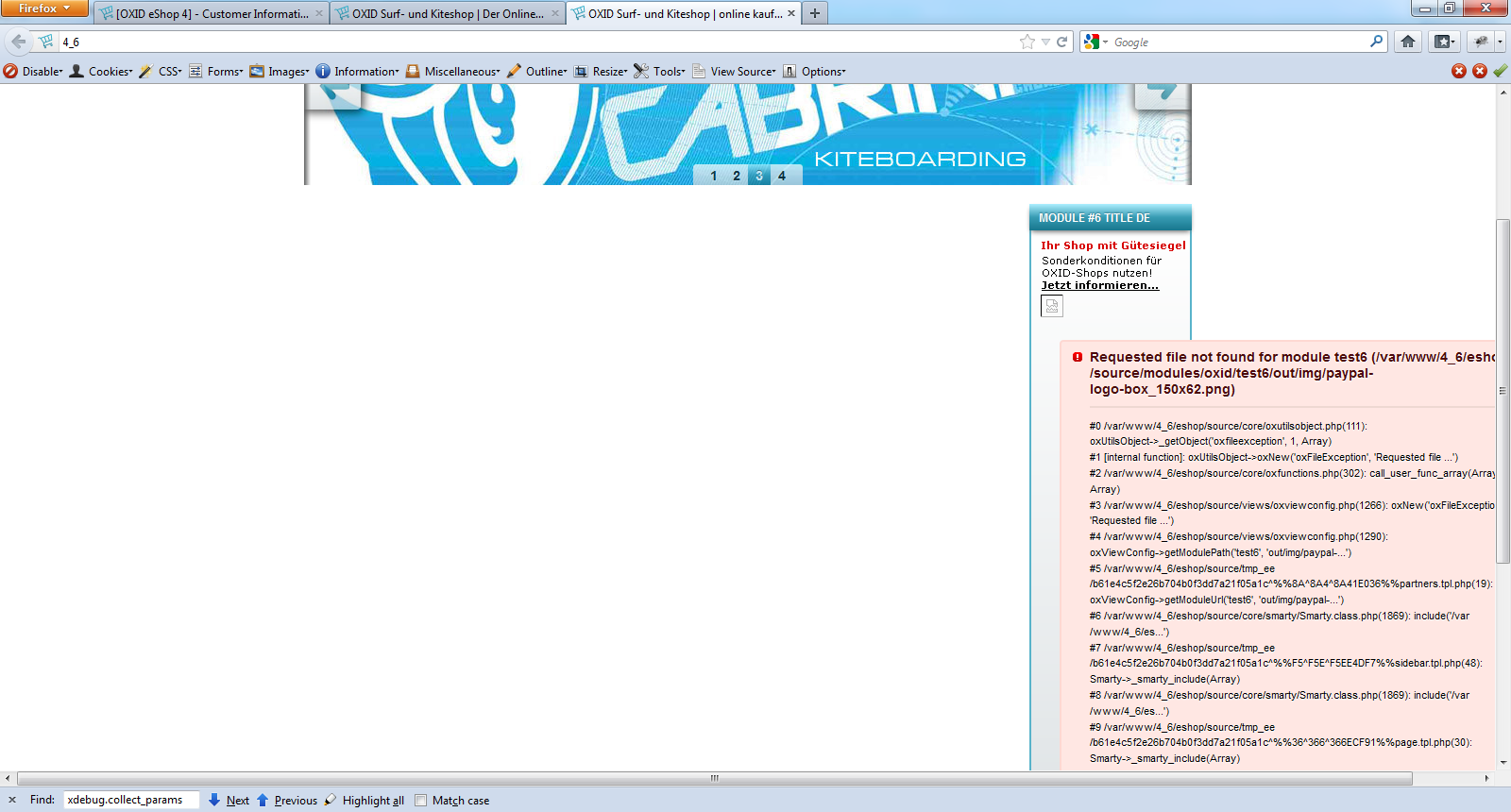Viewport: 1511px width, 812px height.
Task: Toggle the Match case checkbox
Action: [421, 801]
